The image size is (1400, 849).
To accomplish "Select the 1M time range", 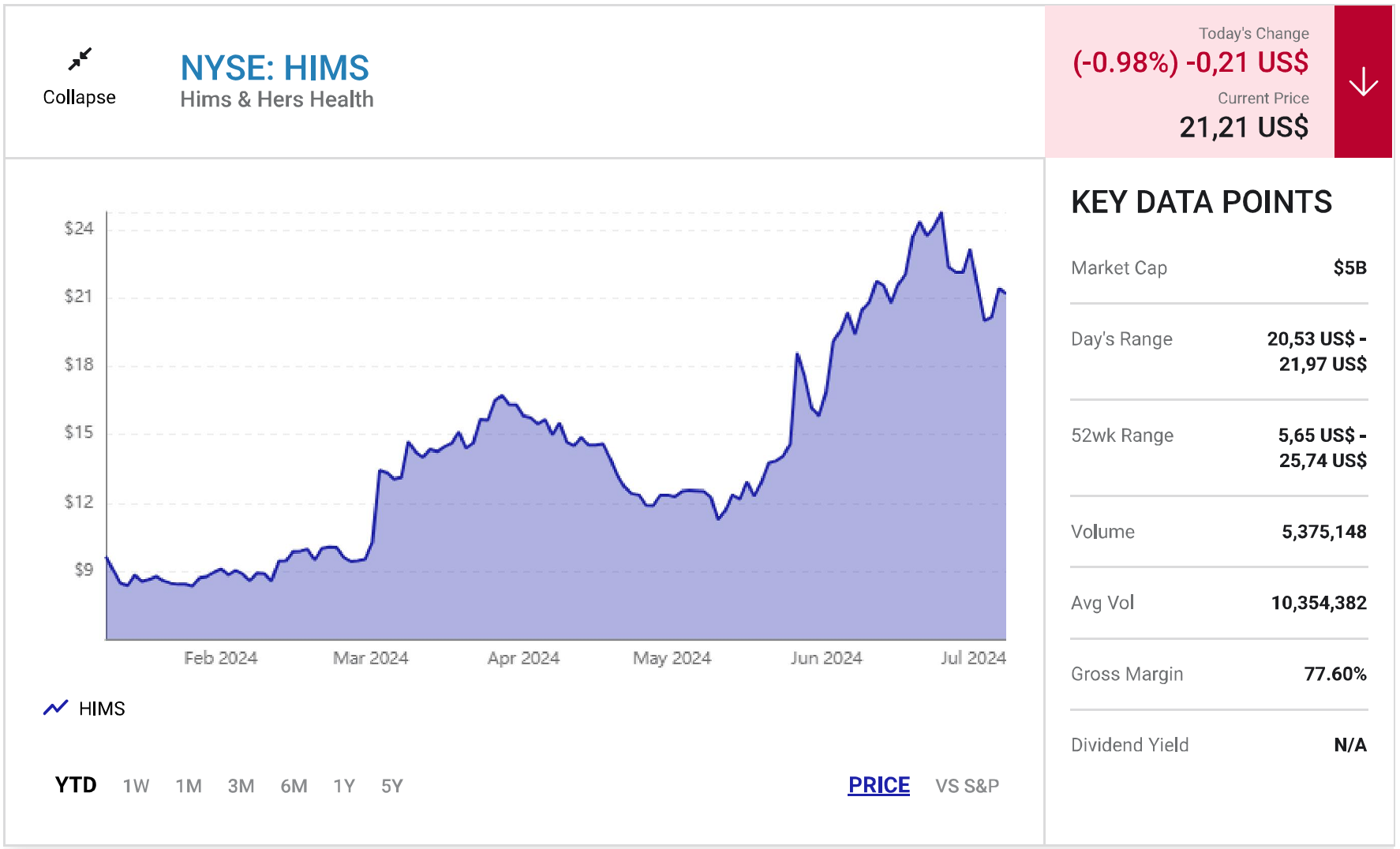I will (189, 786).
